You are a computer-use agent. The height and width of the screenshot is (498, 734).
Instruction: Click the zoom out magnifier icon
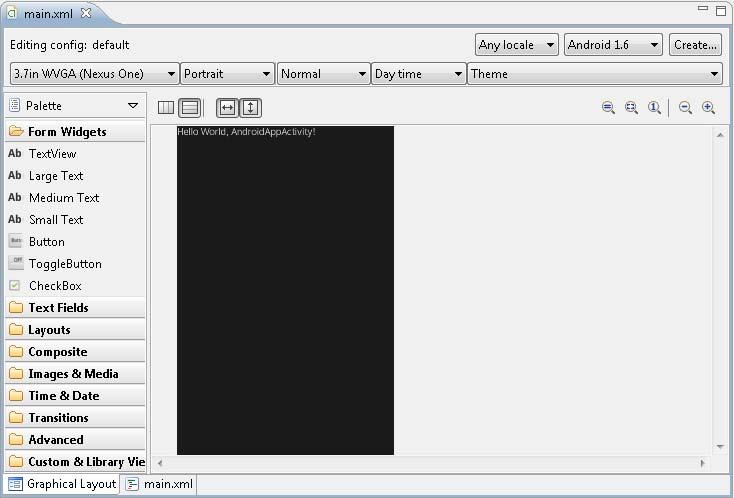point(685,108)
